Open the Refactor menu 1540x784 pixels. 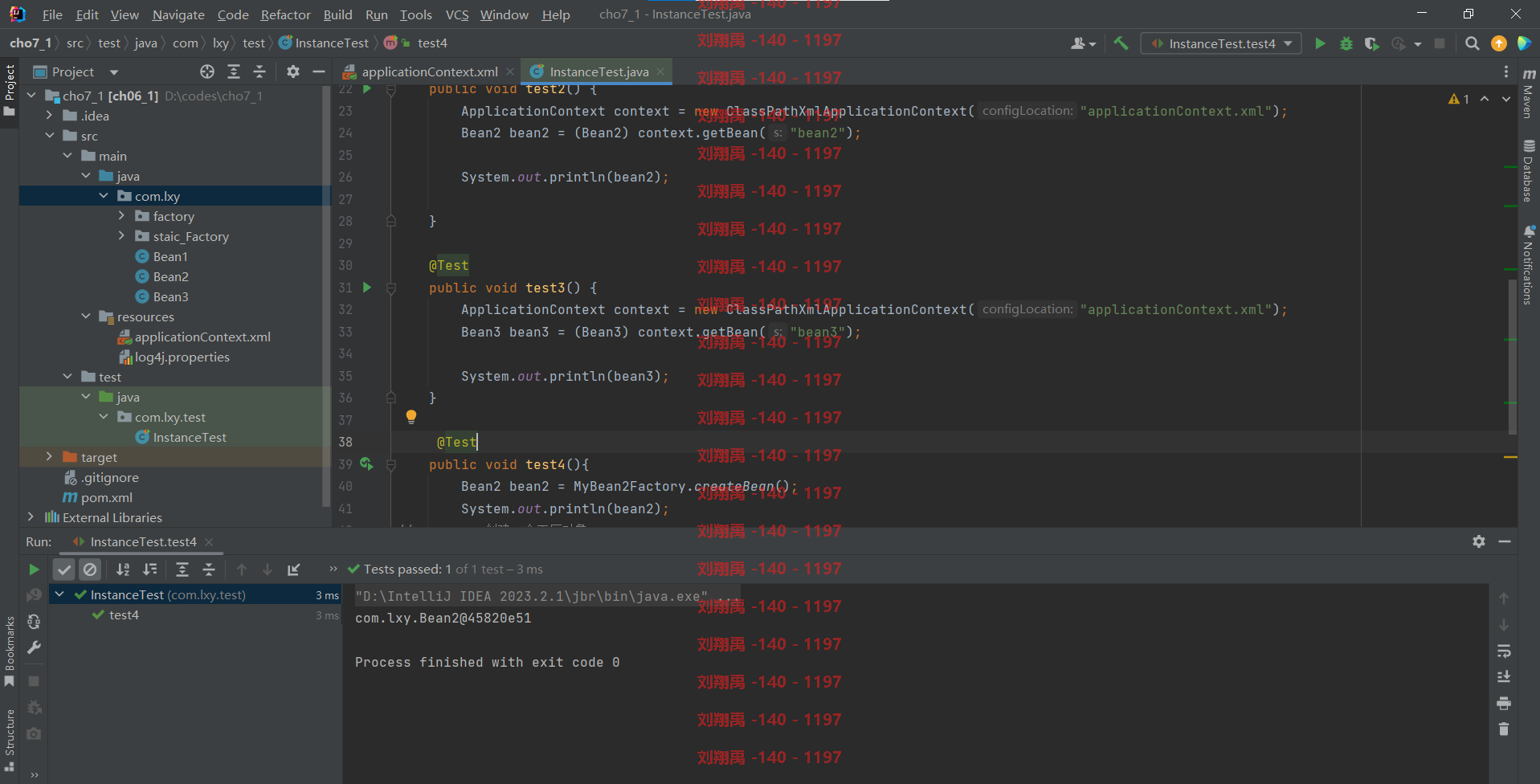[x=285, y=14]
